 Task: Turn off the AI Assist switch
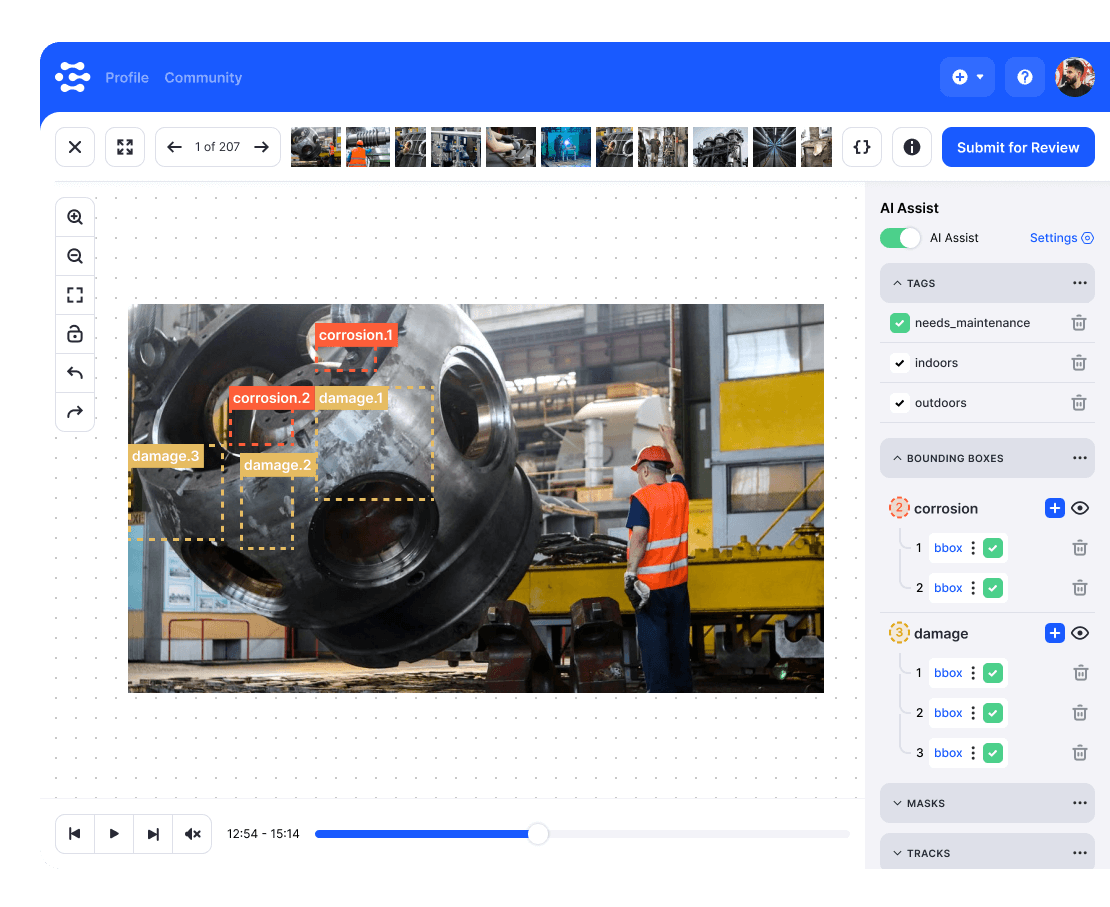coord(900,238)
